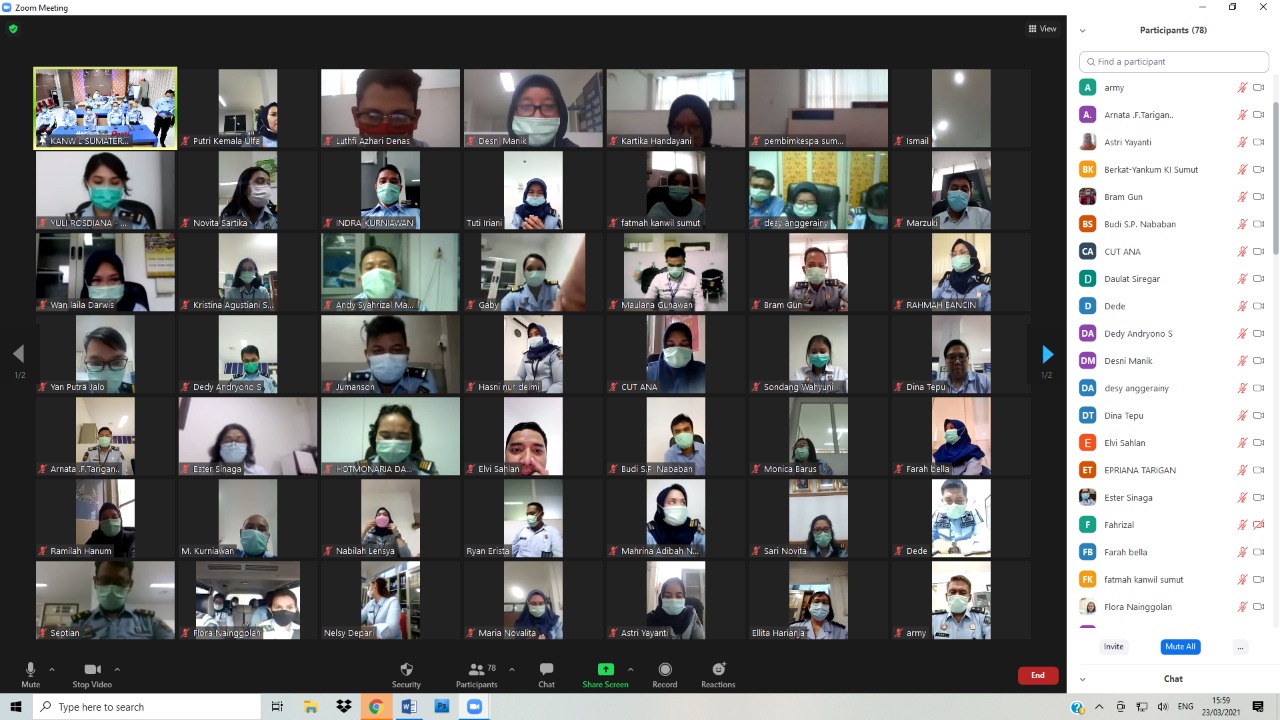Open the Security shield icon

pos(406,670)
